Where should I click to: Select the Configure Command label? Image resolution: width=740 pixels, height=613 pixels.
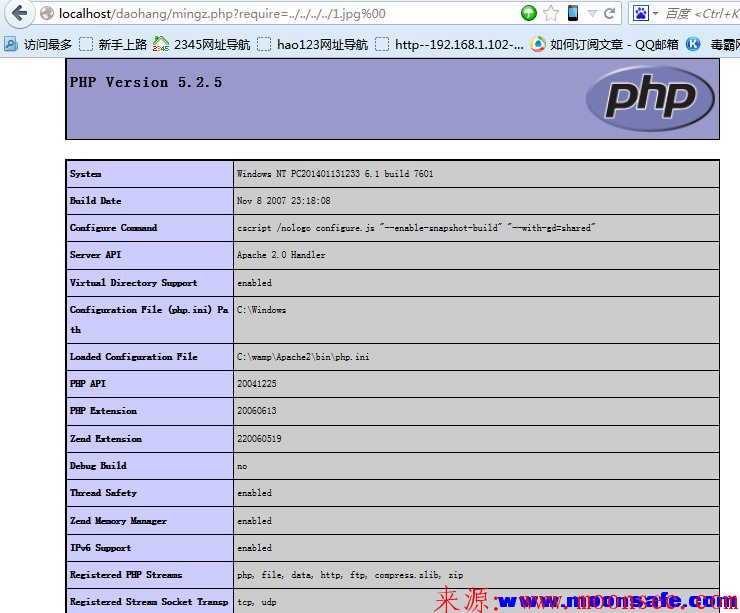coord(113,227)
